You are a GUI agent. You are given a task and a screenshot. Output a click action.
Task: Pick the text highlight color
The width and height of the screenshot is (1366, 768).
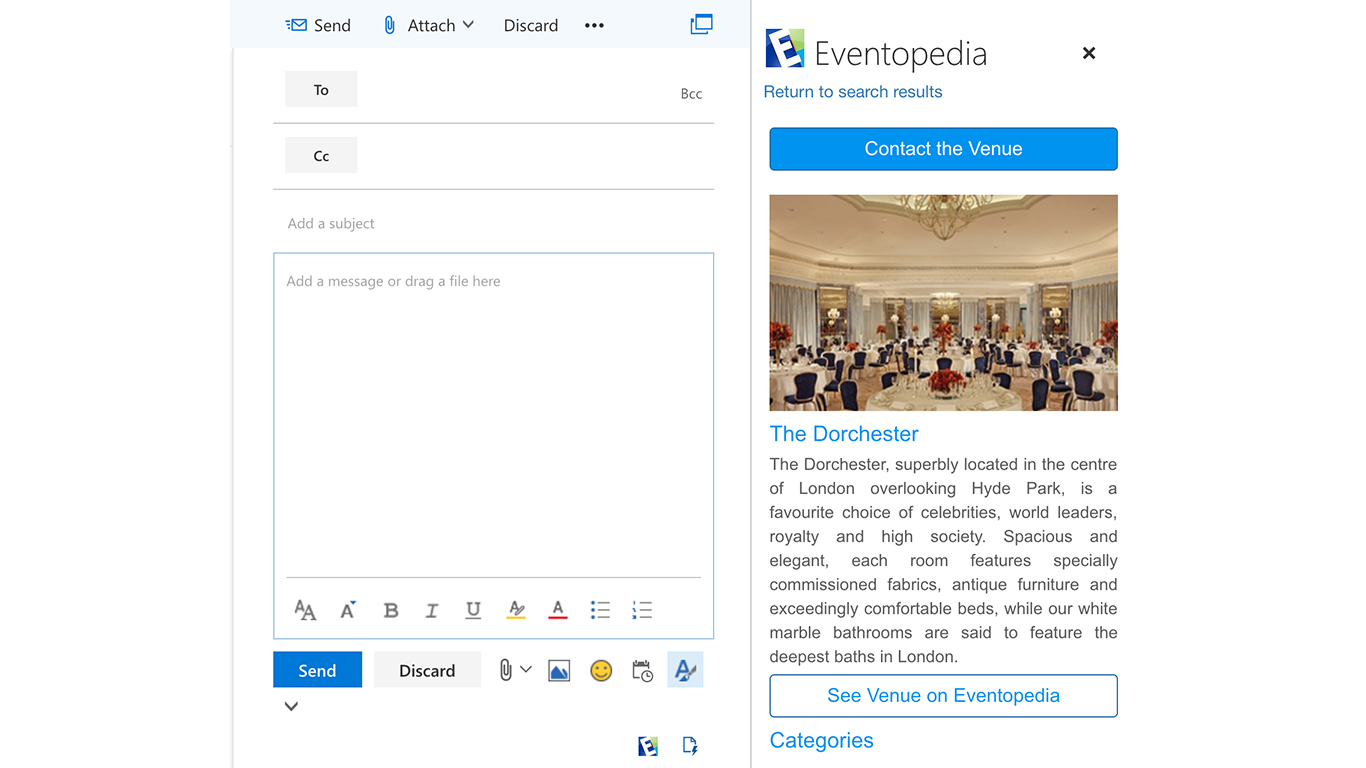[x=516, y=610]
